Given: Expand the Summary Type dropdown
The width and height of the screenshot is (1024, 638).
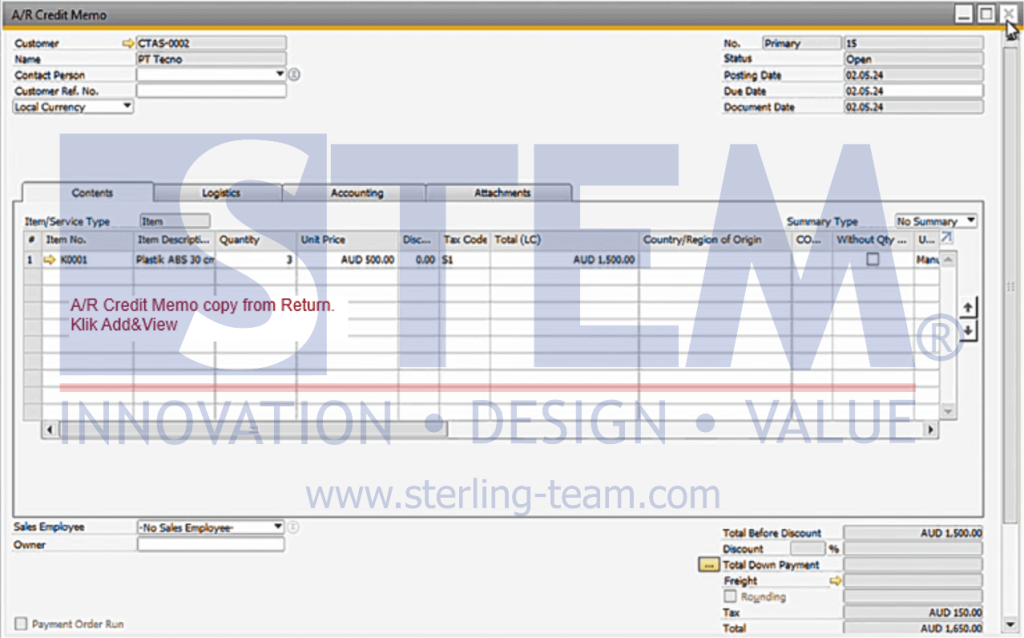Looking at the screenshot, I should point(970,221).
